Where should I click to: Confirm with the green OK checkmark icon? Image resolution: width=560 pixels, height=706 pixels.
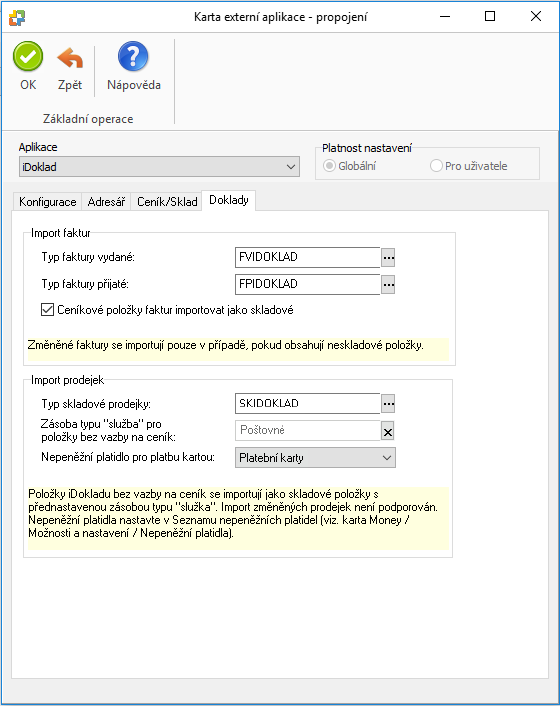click(28, 57)
